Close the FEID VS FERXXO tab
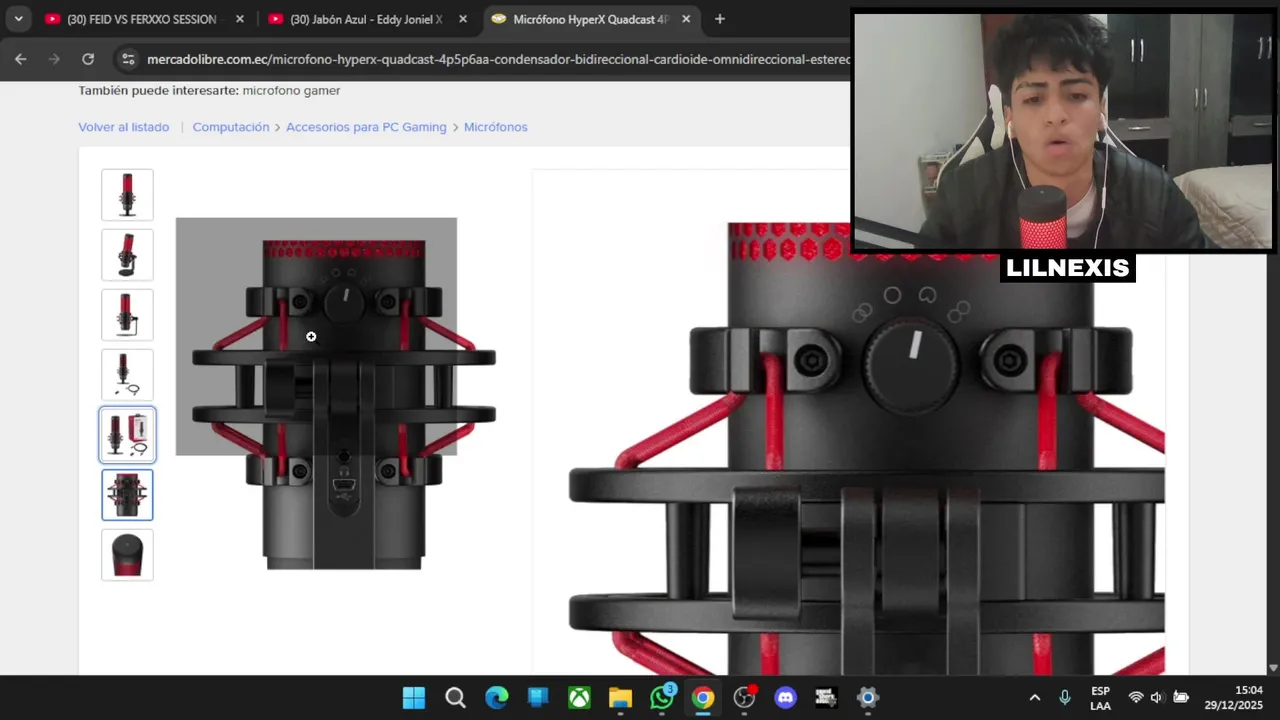 pyautogui.click(x=239, y=19)
